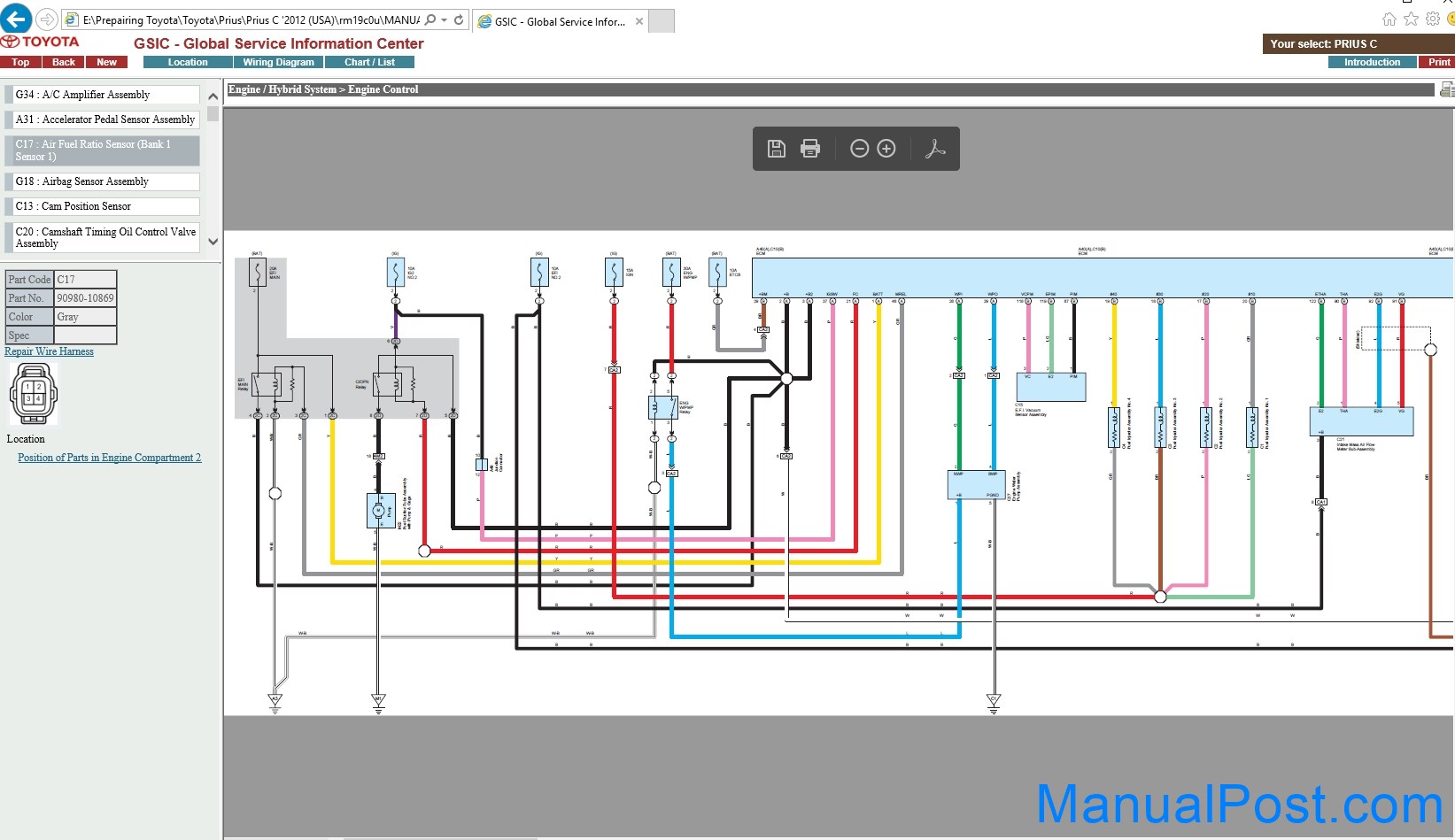Click the C17 connector pinout image

[x=33, y=394]
